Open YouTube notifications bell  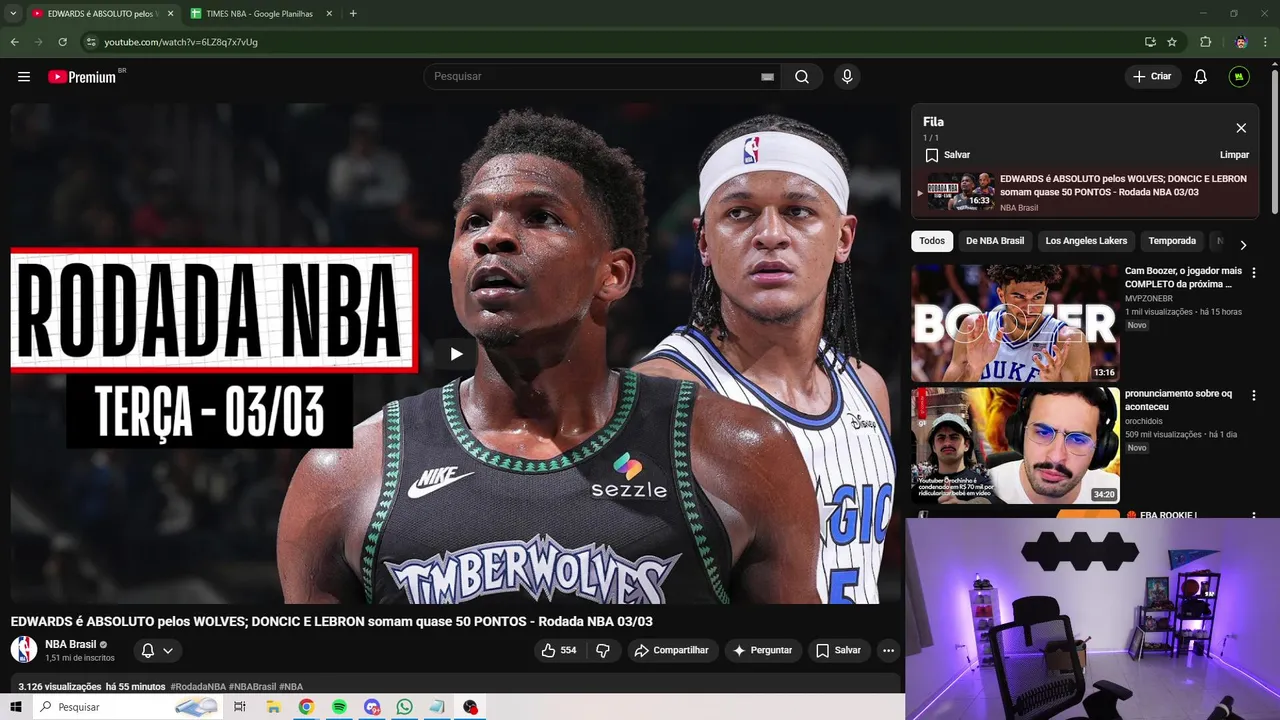point(1201,77)
